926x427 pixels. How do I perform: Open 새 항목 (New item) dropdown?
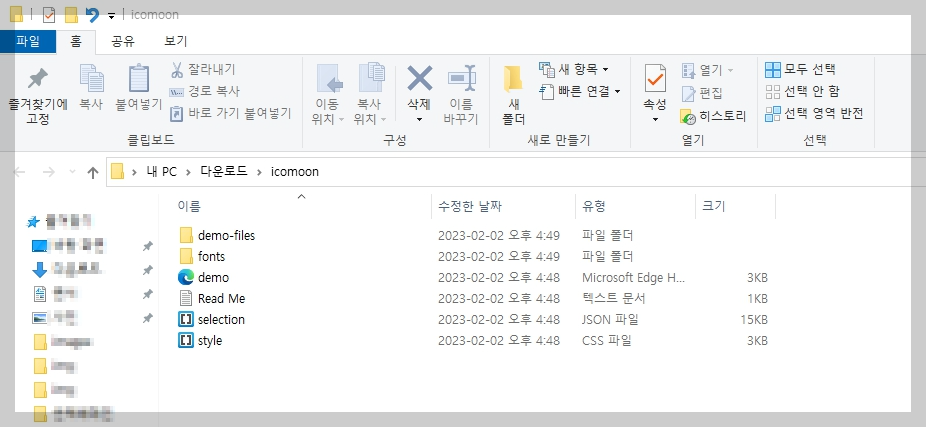click(574, 69)
